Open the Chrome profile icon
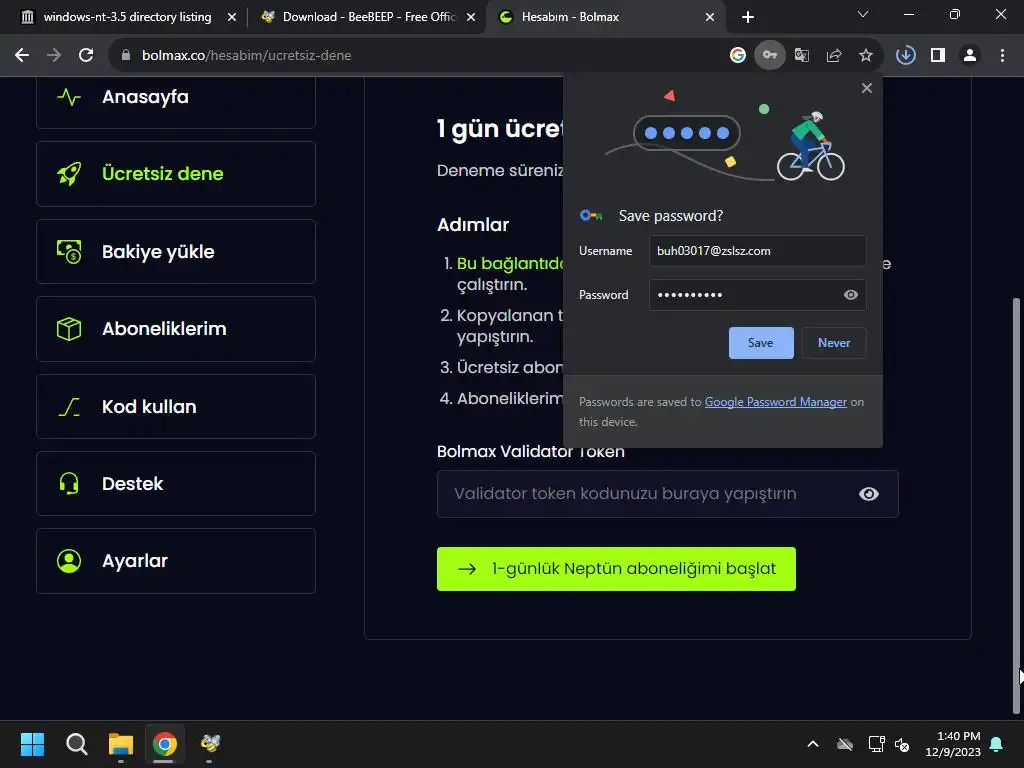 point(970,56)
